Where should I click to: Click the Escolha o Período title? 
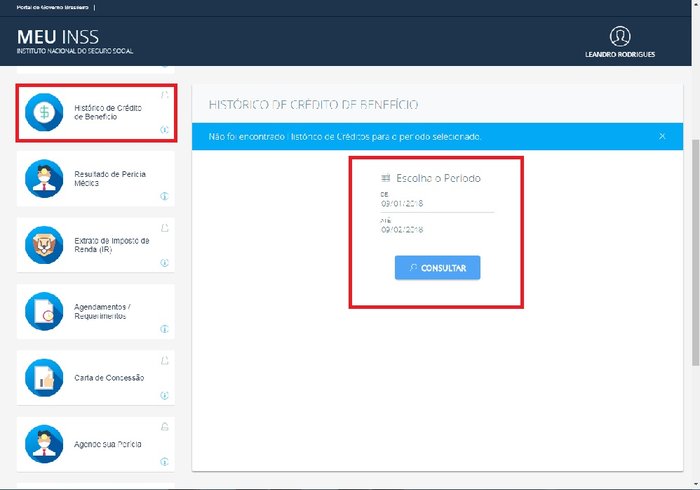pyautogui.click(x=438, y=178)
